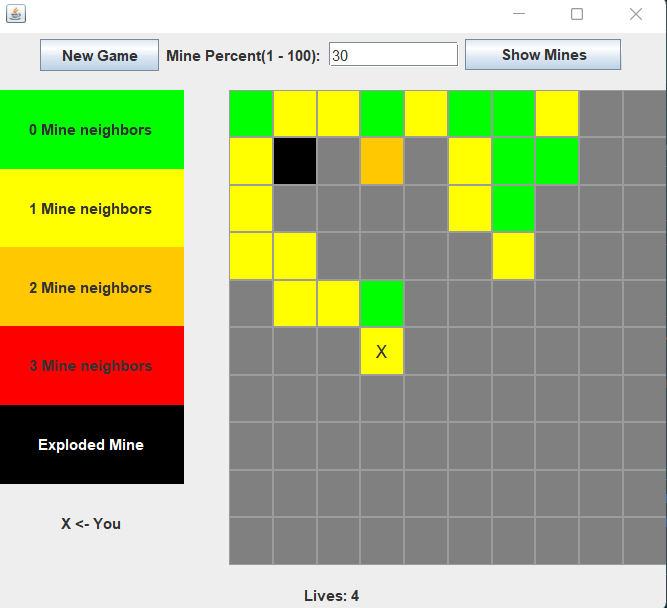Reveal gray cell between black and orange cells
The width and height of the screenshot is (667, 608).
point(338,161)
